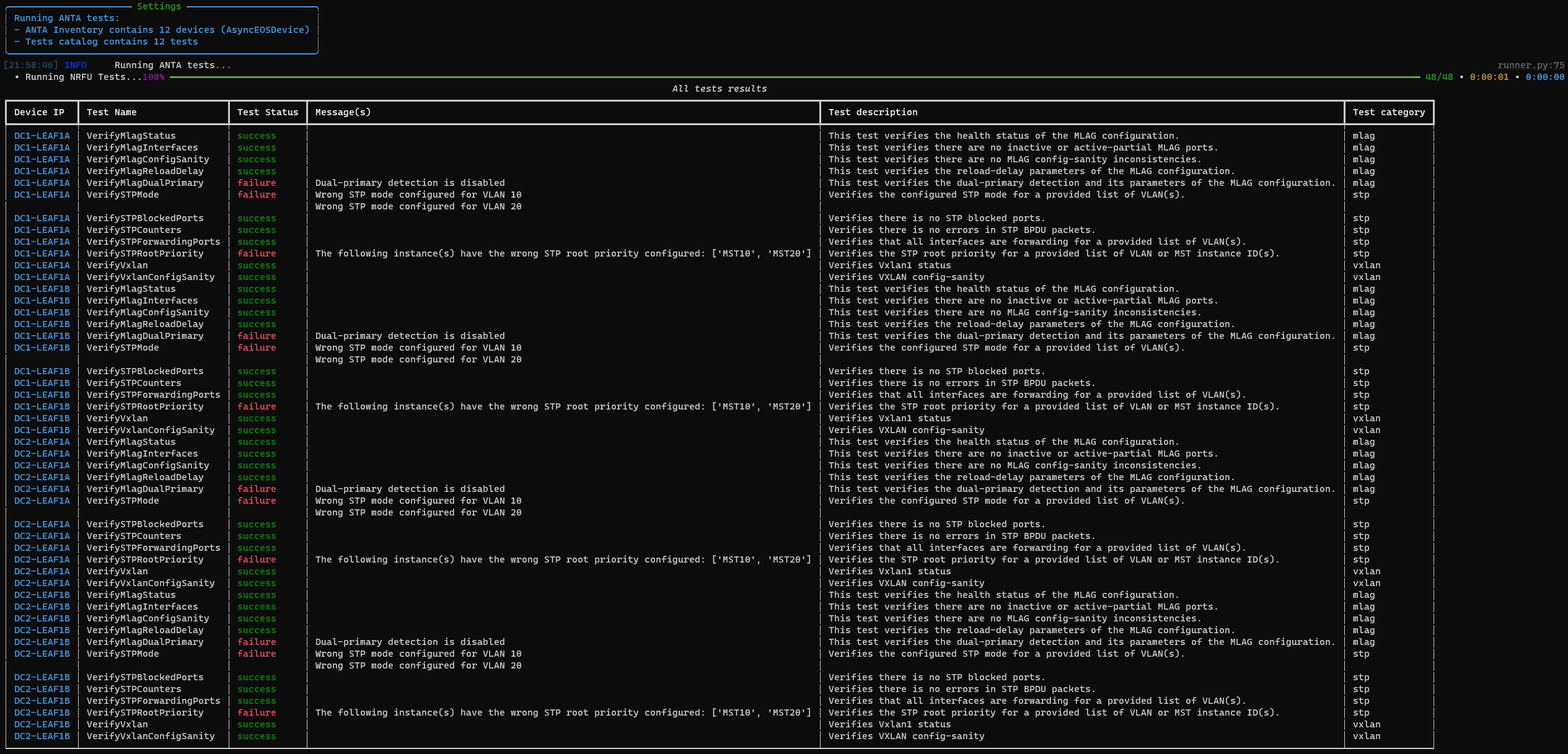
Task: Select the 'All tests results' table title
Action: (720, 89)
